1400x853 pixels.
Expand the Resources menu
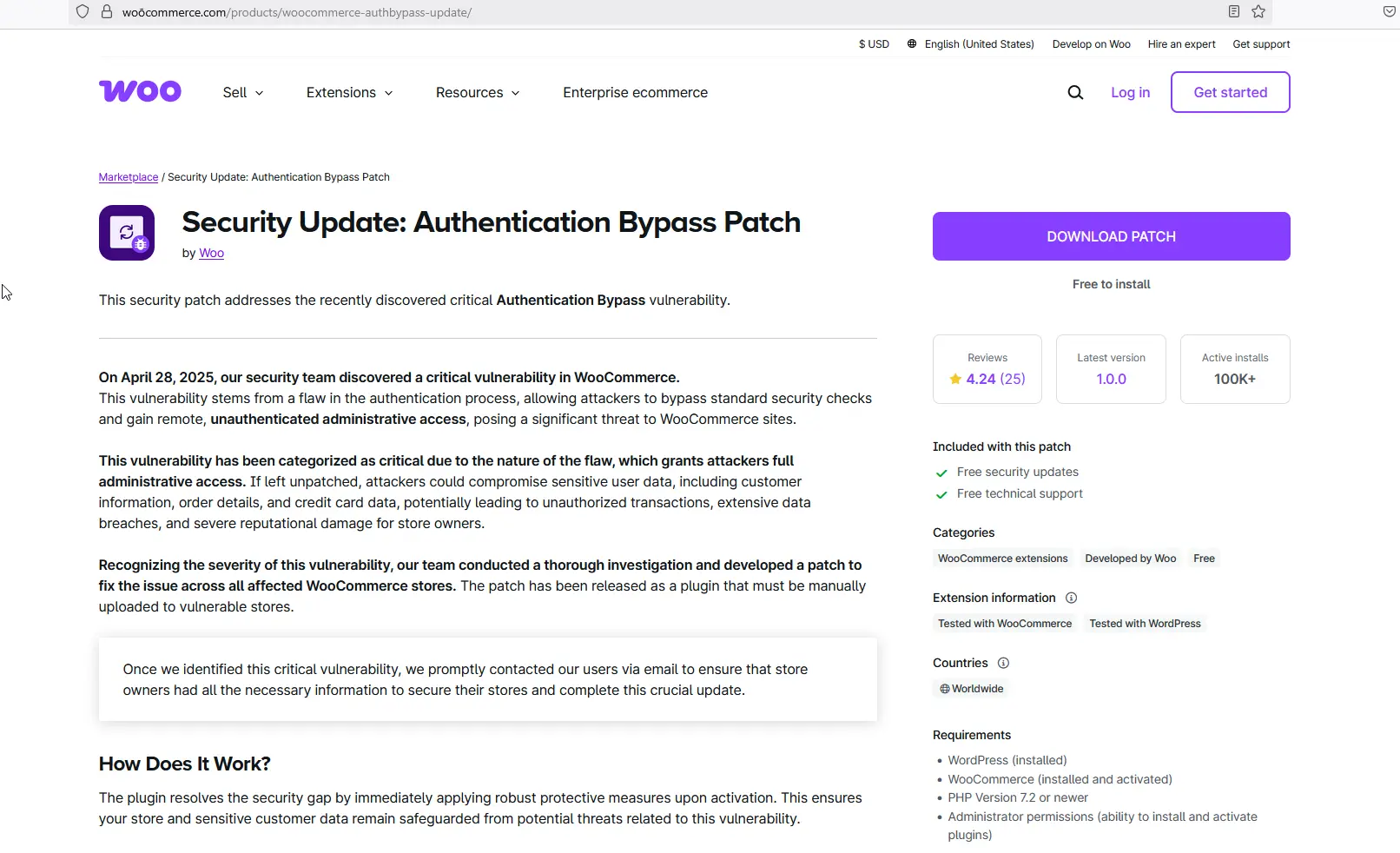tap(478, 92)
